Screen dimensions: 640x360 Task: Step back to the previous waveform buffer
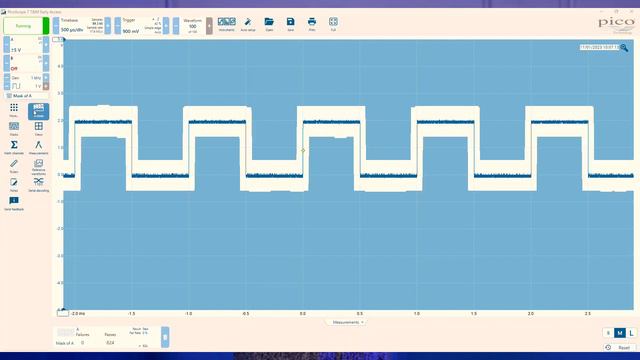176,26
